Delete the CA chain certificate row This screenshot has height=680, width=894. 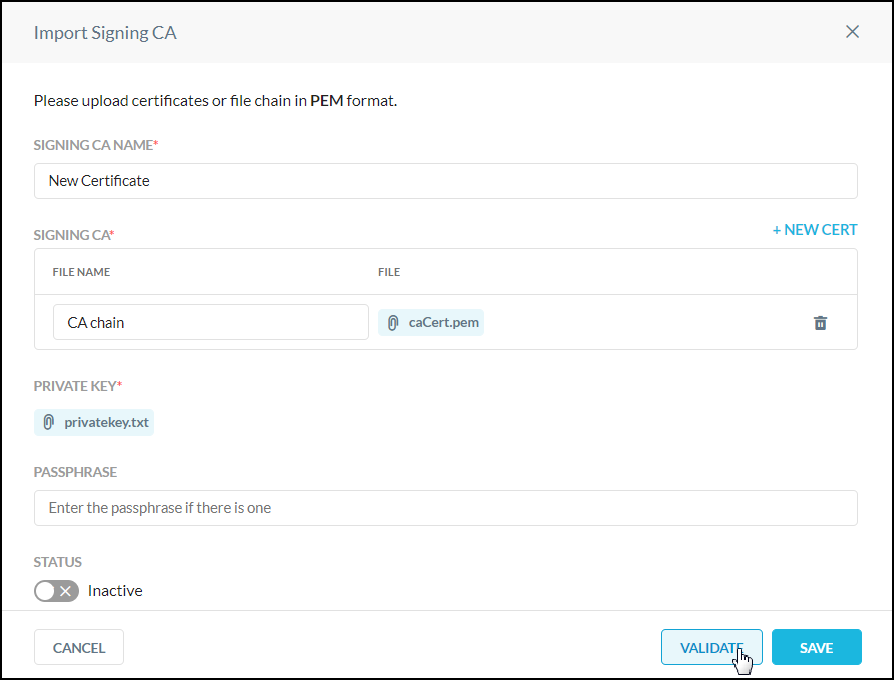click(820, 323)
